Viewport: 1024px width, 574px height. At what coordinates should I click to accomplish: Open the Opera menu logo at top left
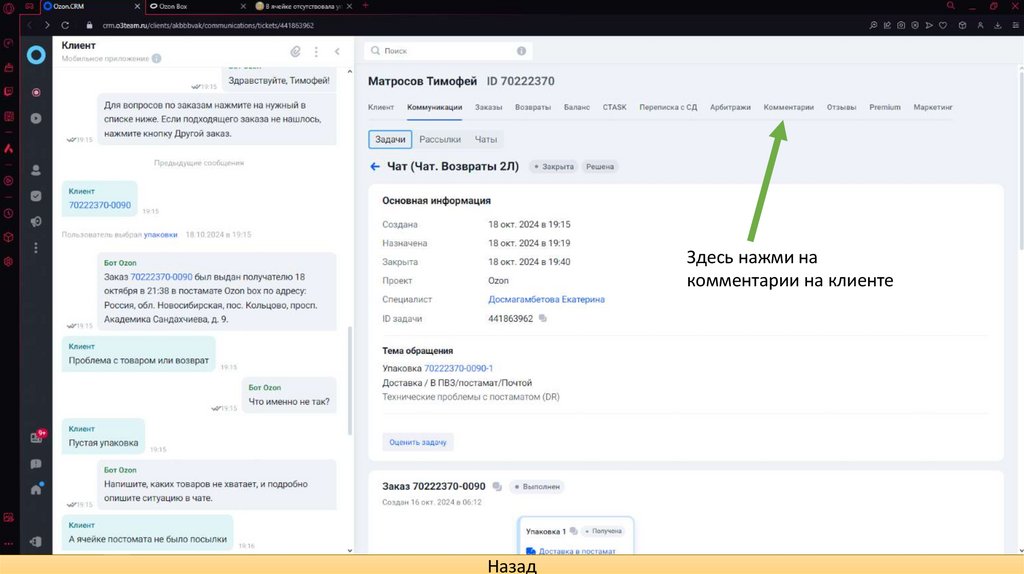(8, 8)
